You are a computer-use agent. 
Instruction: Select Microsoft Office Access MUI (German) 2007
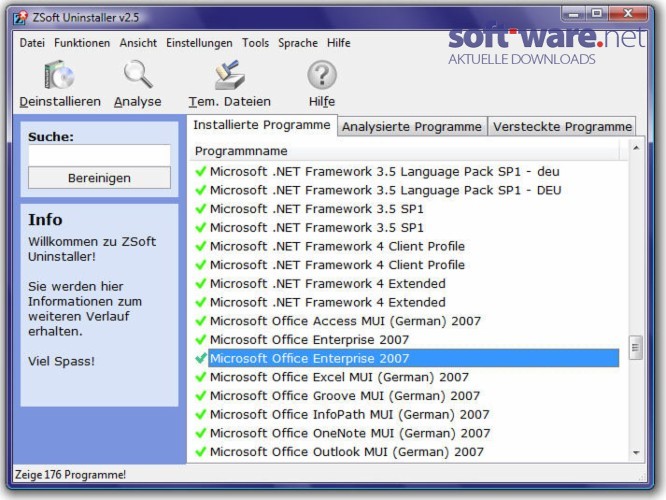coord(345,321)
